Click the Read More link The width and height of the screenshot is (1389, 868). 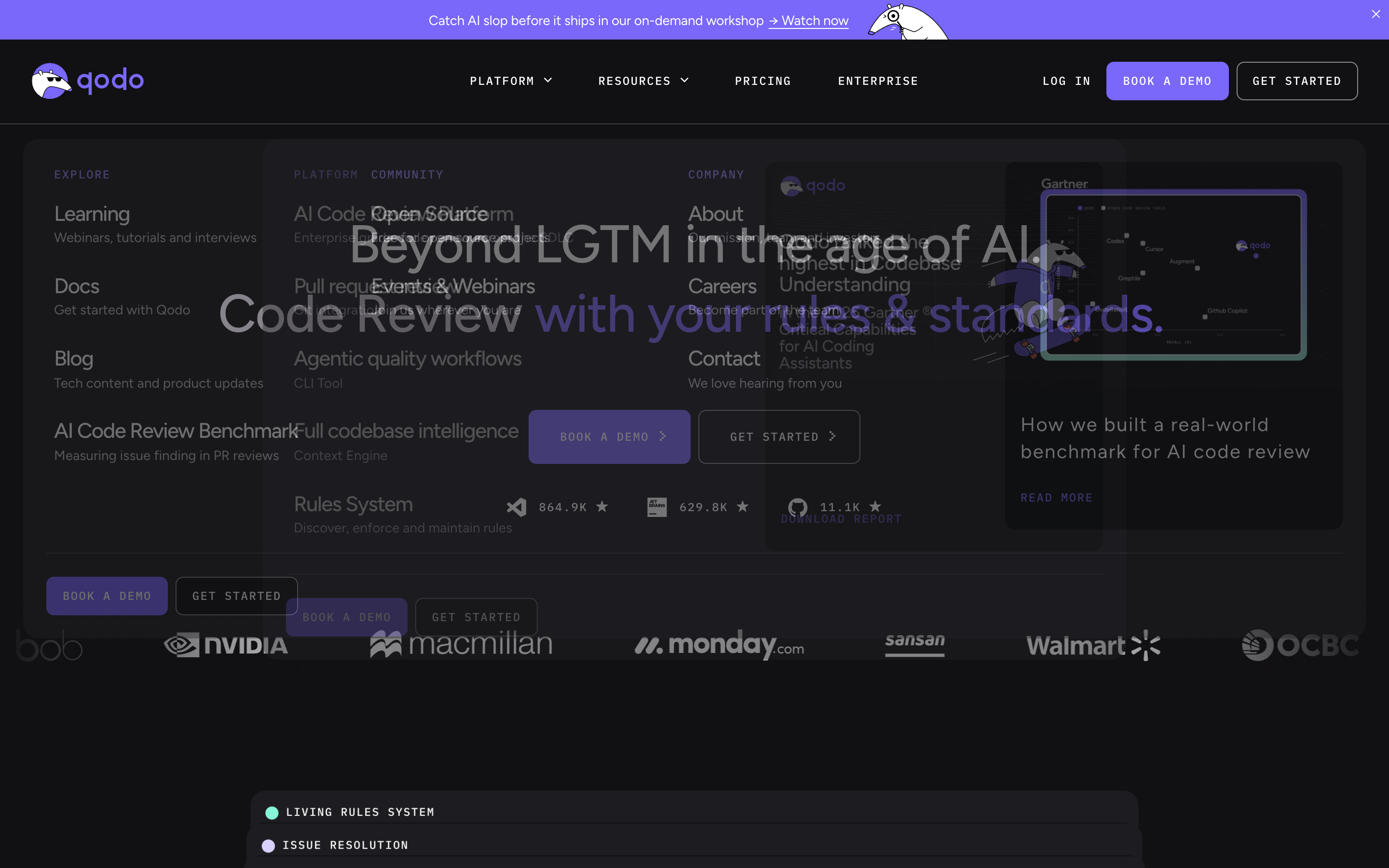coord(1056,498)
